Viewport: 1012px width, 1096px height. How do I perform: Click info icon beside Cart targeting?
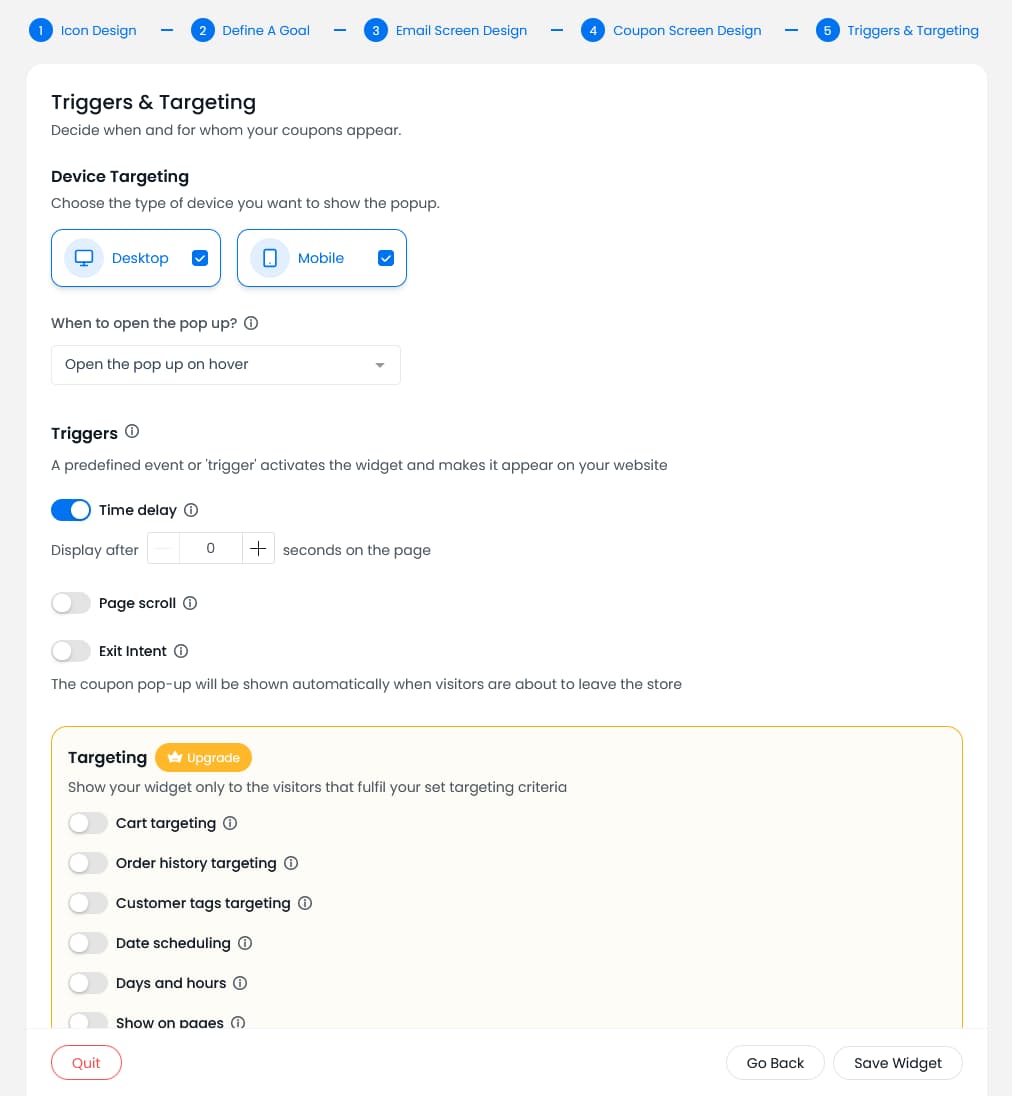point(230,823)
